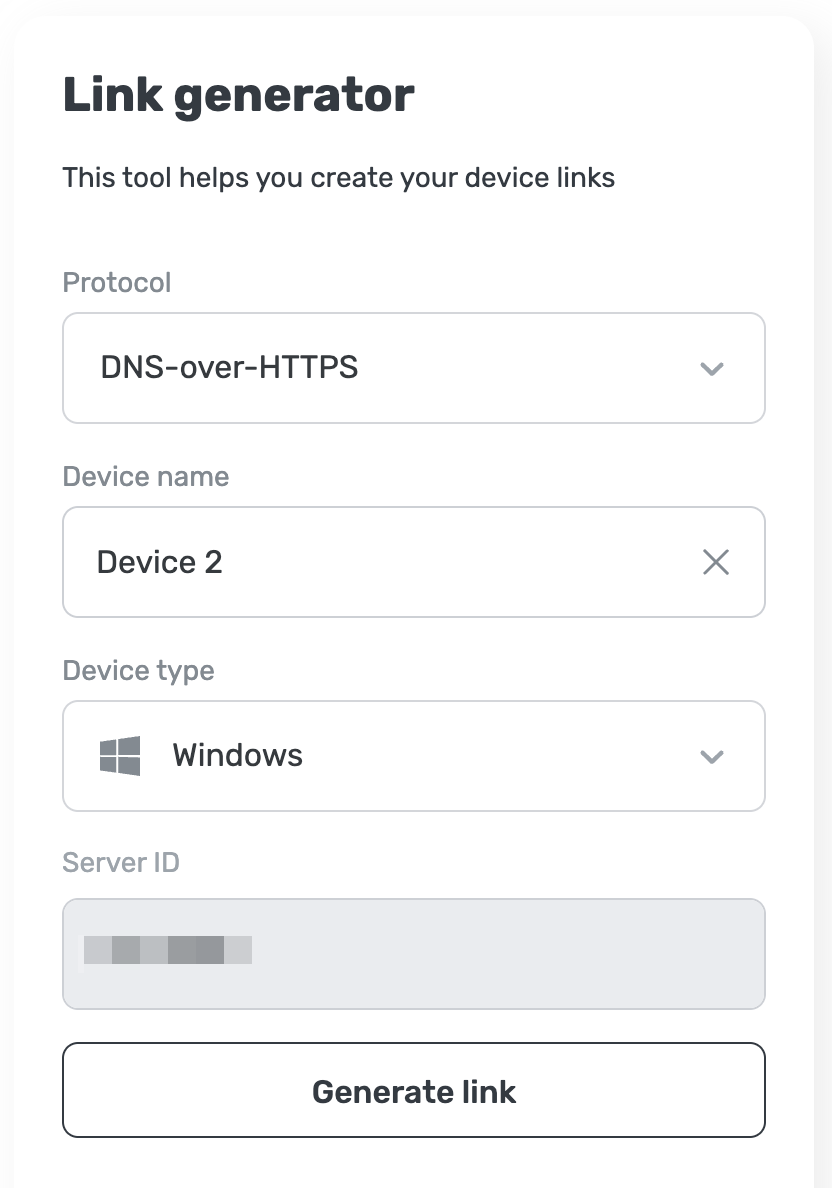
Task: Focus the Device name input field
Action: [x=414, y=562]
